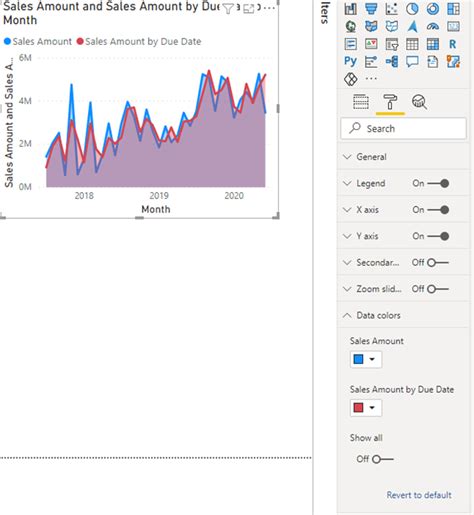This screenshot has height=515, width=474.
Task: Select the donut chart visual
Action: click(x=433, y=9)
